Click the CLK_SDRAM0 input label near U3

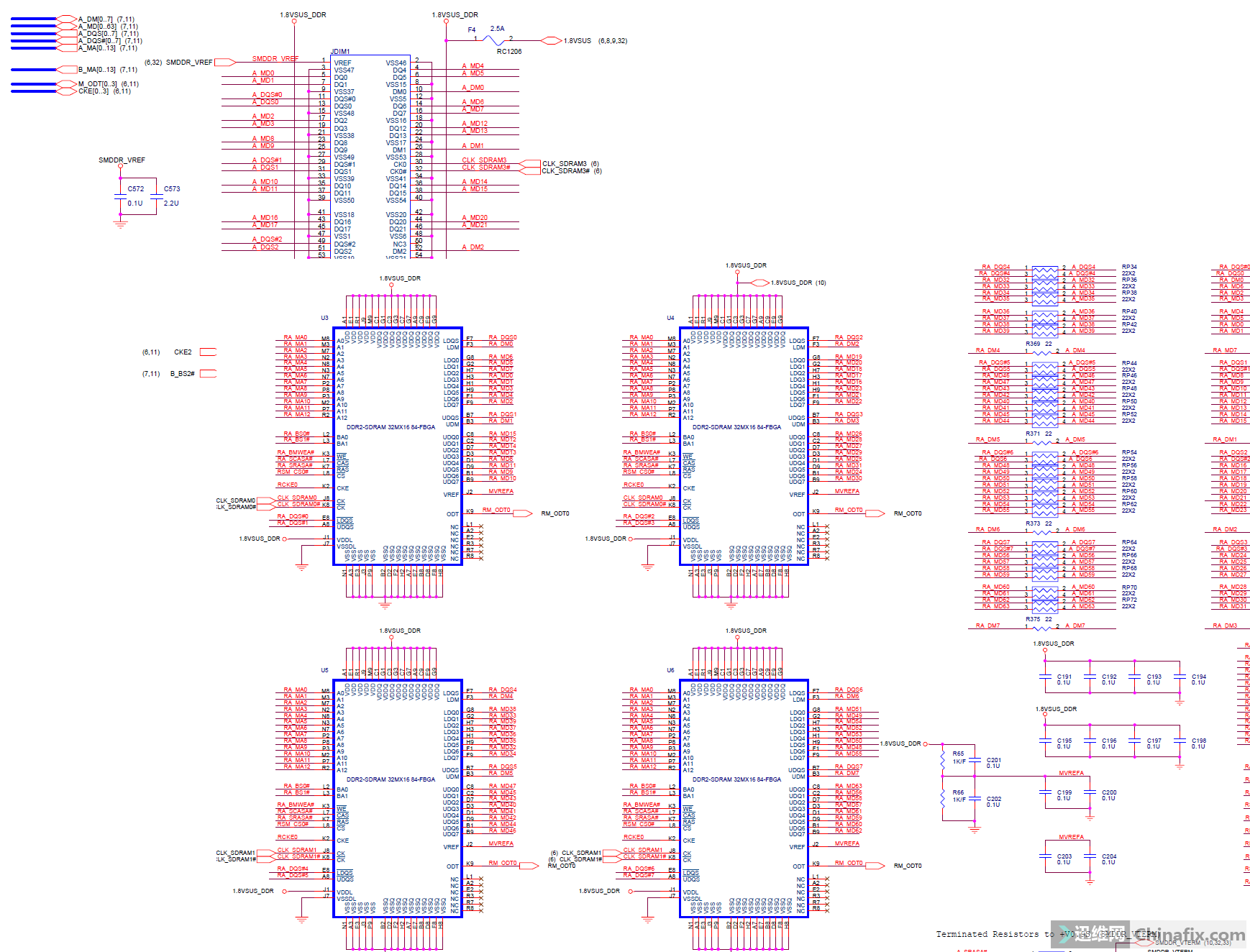tap(236, 500)
